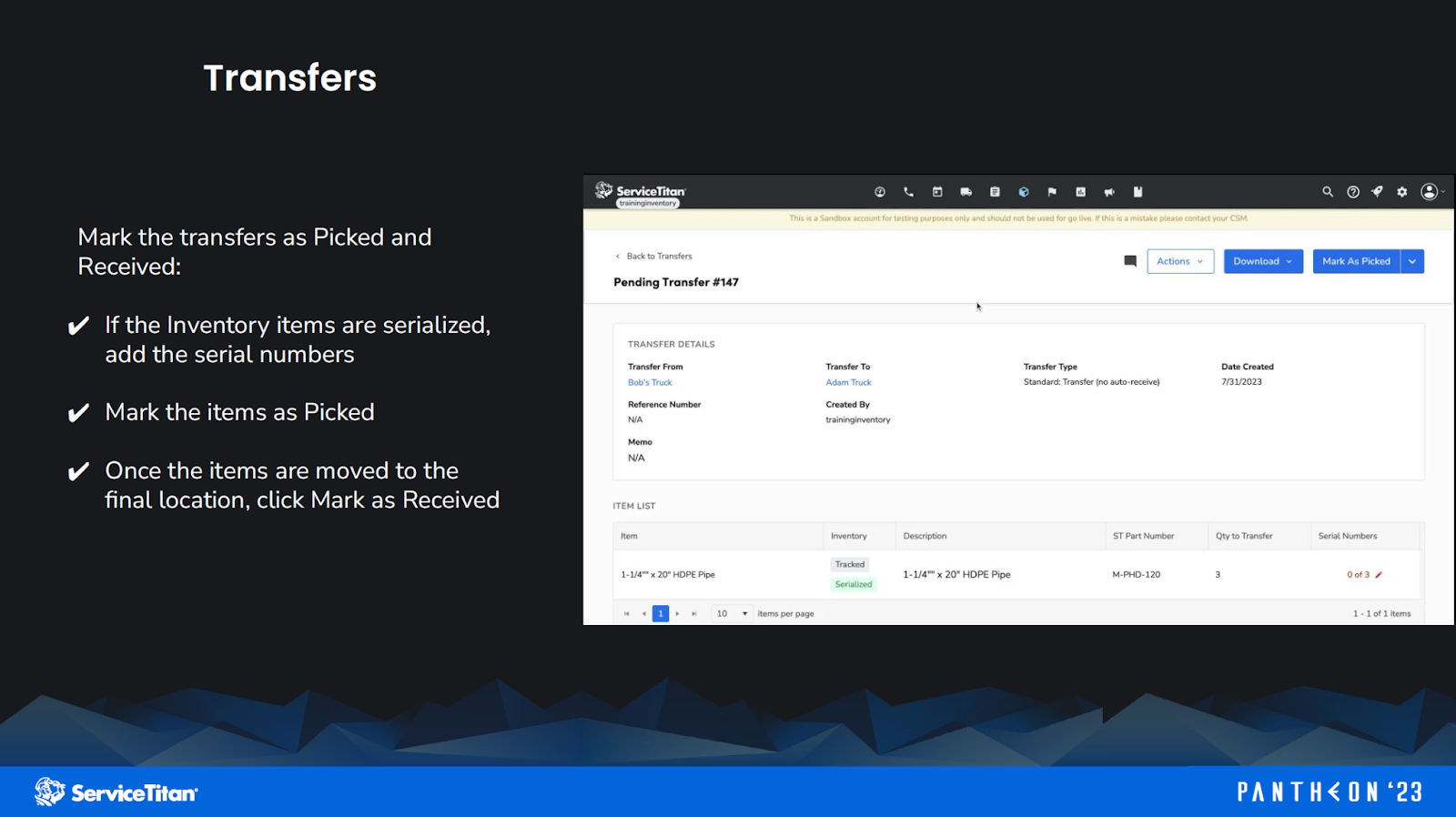The width and height of the screenshot is (1456, 817).
Task: Open the Dispatch truck icon
Action: pyautogui.click(x=966, y=192)
